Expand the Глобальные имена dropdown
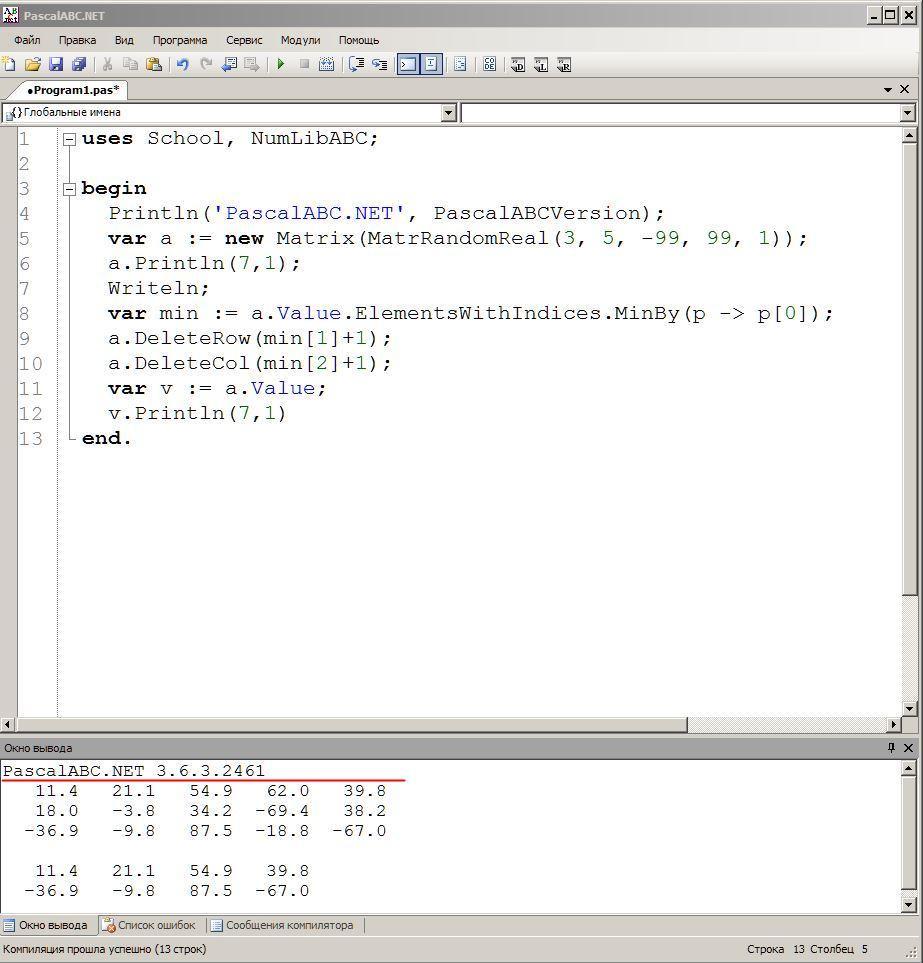Viewport: 923px width, 963px height. [x=449, y=112]
